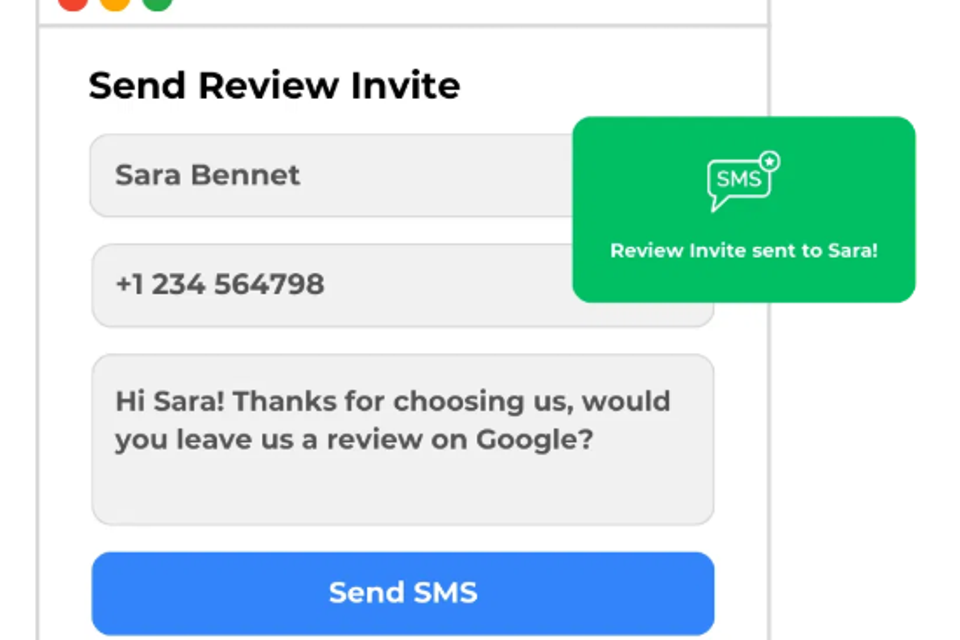Click the word Bennet in name field

click(x=246, y=175)
